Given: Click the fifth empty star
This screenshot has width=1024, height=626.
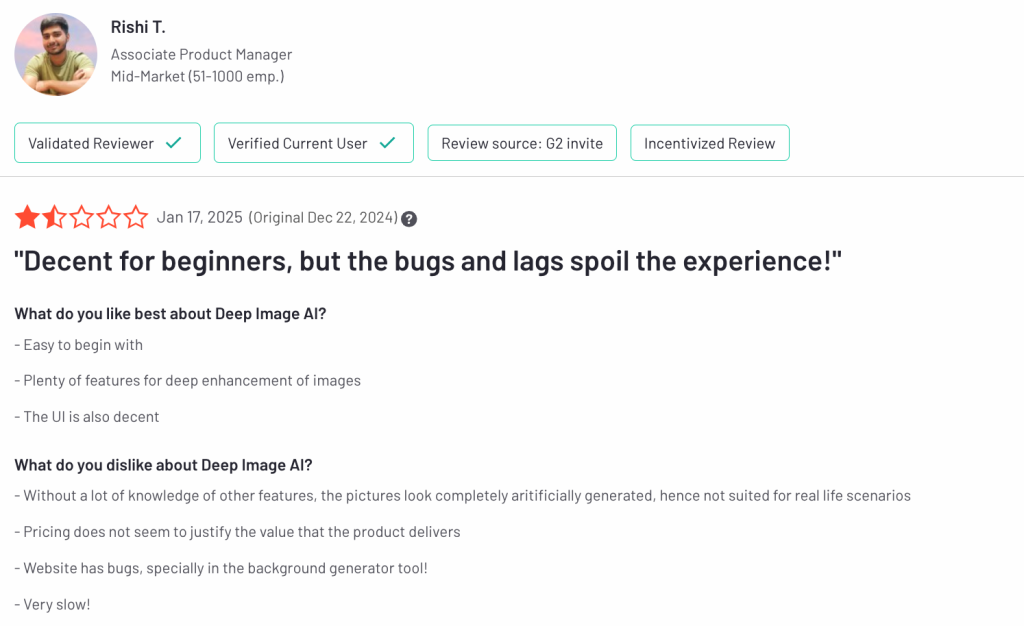Looking at the screenshot, I should click(x=135, y=217).
